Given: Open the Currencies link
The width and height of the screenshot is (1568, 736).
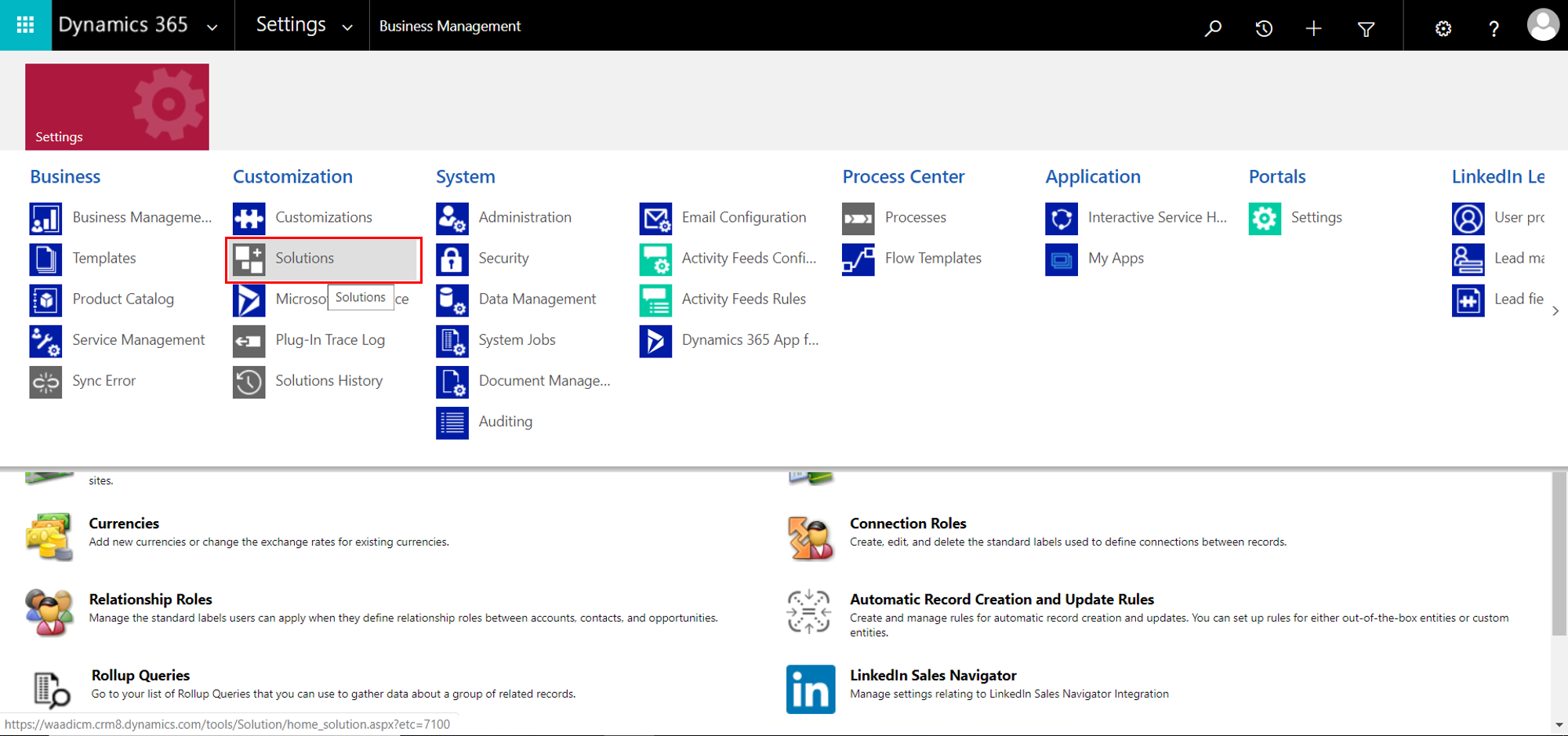Looking at the screenshot, I should (124, 524).
